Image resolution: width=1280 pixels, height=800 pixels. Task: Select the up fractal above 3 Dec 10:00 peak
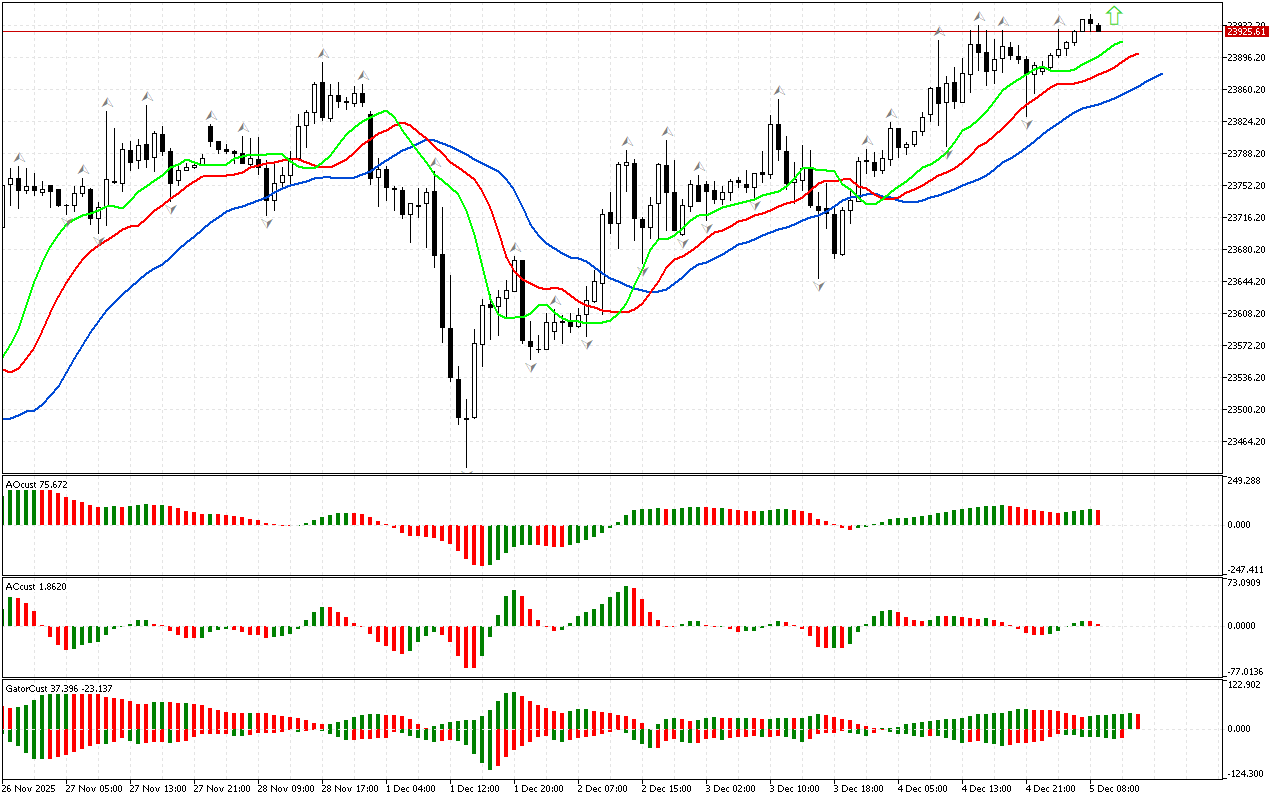point(777,91)
